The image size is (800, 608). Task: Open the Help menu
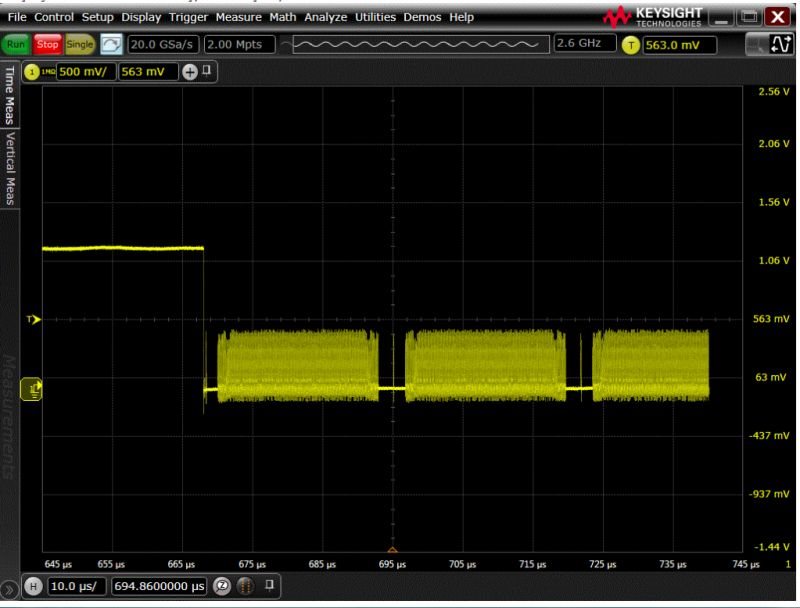461,17
